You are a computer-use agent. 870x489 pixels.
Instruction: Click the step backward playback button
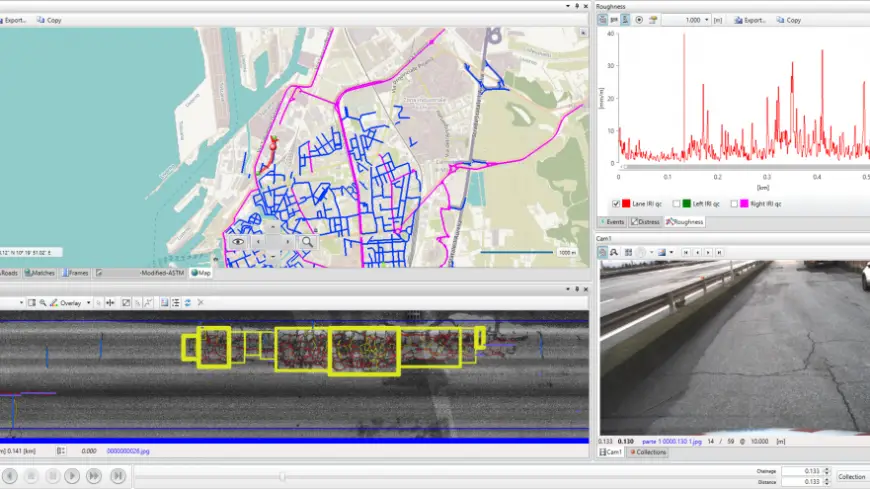pyautogui.click(x=10, y=476)
